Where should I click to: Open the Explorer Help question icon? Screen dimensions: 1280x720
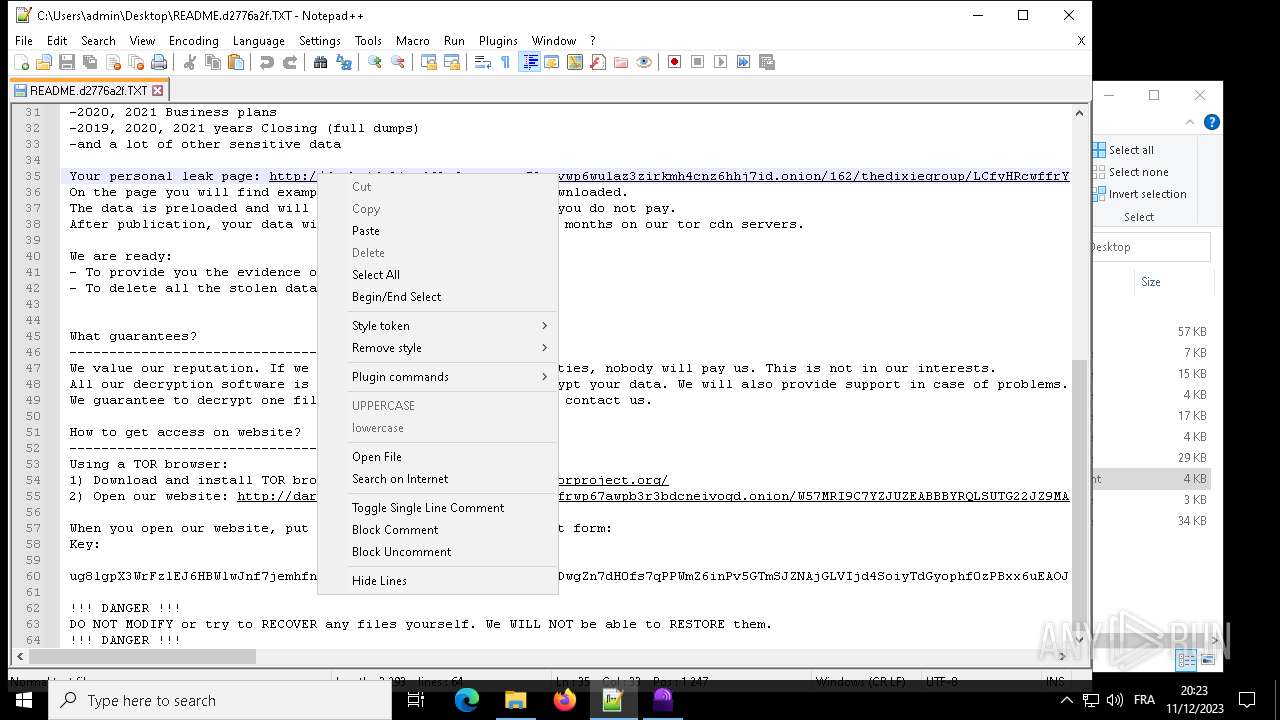point(1211,122)
